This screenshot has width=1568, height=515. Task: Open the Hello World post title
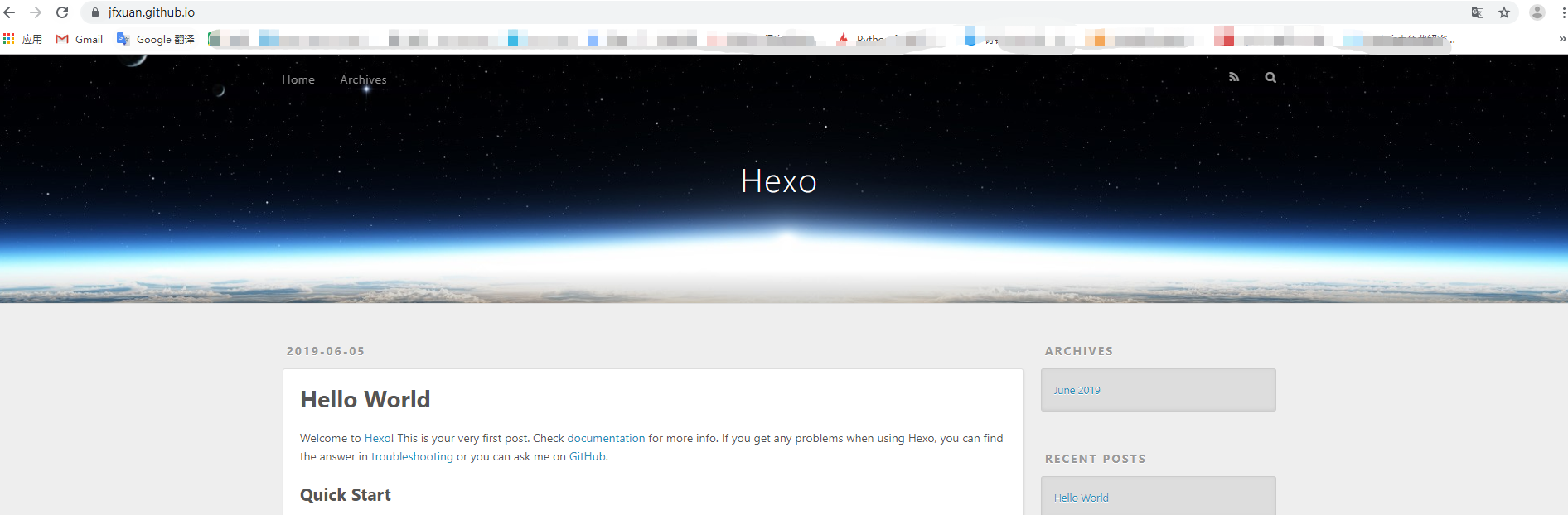(x=365, y=399)
